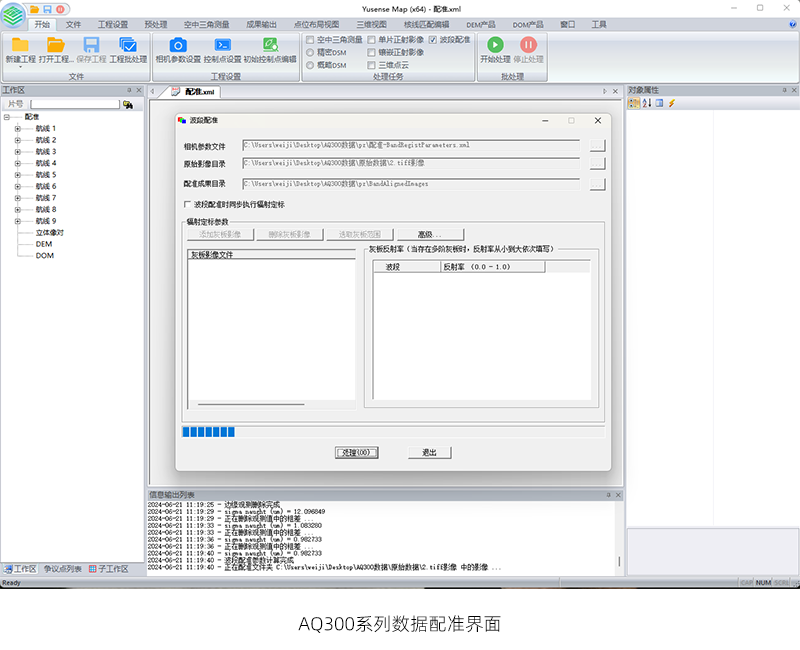Select the 精密DSM radio button
Image resolution: width=800 pixels, height=650 pixels.
click(x=310, y=52)
